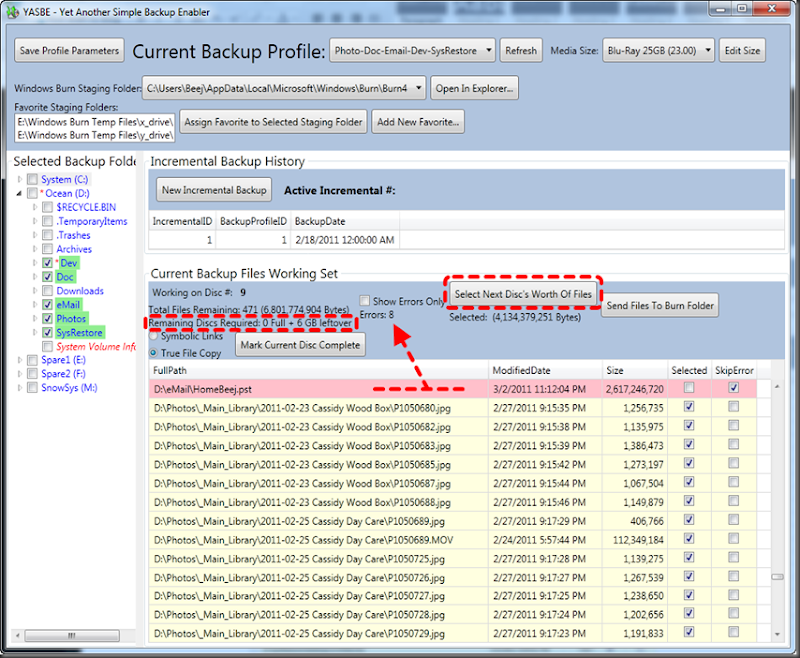
Task: Select the Symbolic Links radio button
Action: 155,337
